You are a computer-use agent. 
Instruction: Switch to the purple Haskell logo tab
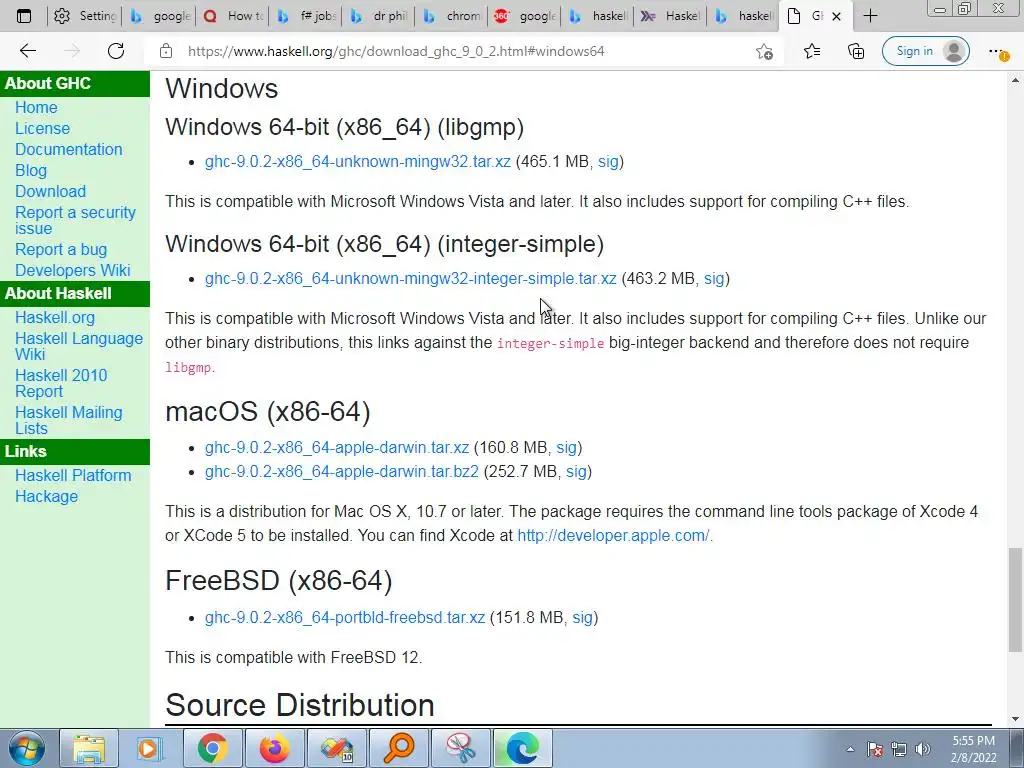pos(671,16)
